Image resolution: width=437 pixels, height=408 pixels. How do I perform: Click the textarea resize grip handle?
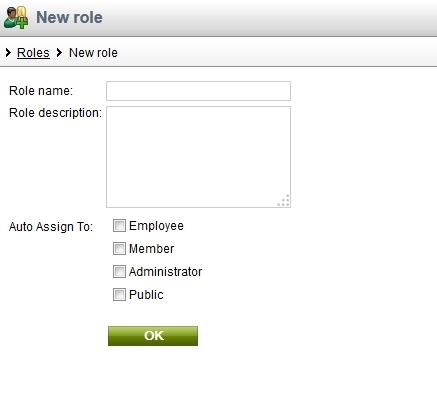coord(284,201)
